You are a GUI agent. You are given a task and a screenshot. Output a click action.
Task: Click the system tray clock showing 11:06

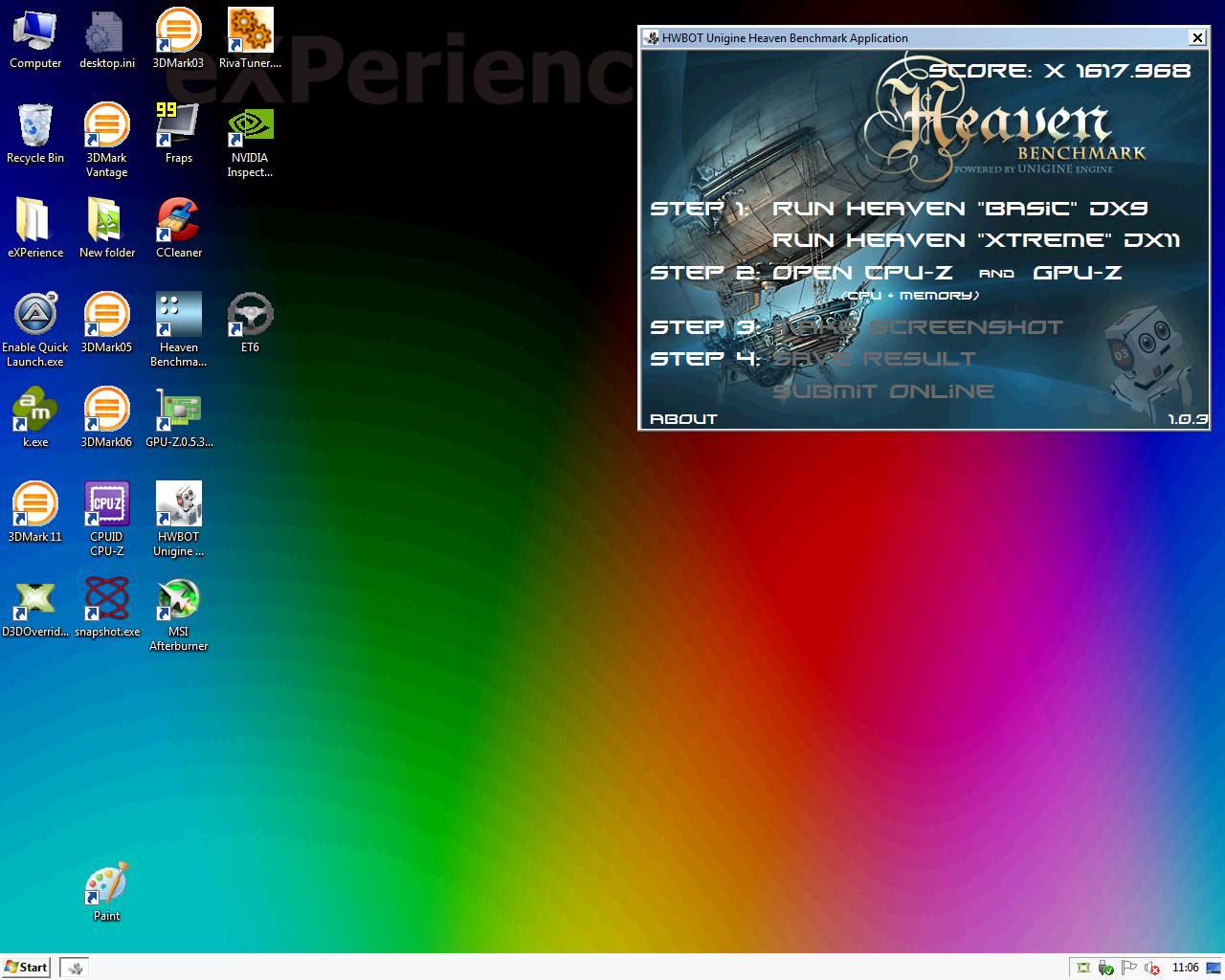tap(1186, 968)
